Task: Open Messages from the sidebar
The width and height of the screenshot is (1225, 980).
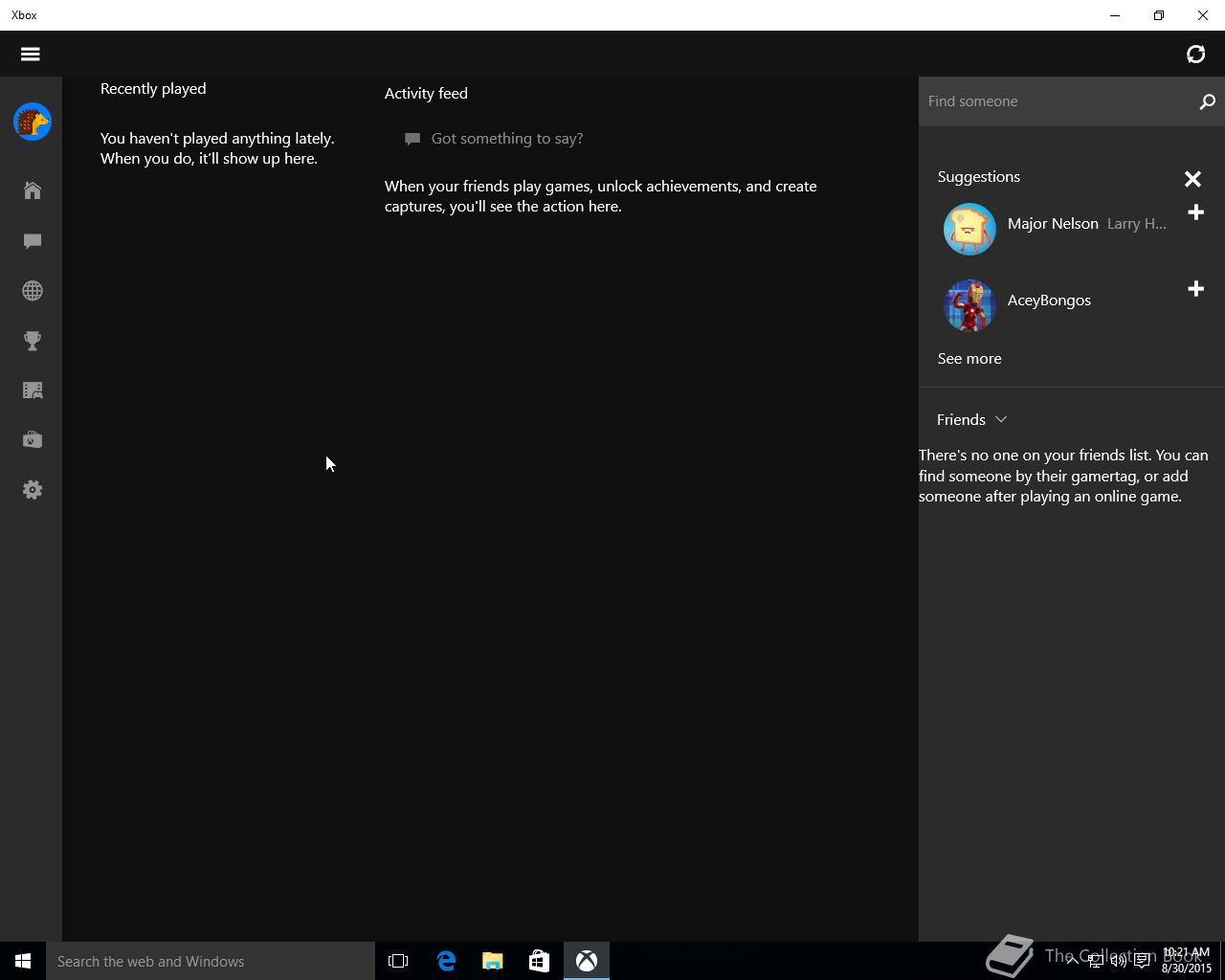Action: (33, 241)
